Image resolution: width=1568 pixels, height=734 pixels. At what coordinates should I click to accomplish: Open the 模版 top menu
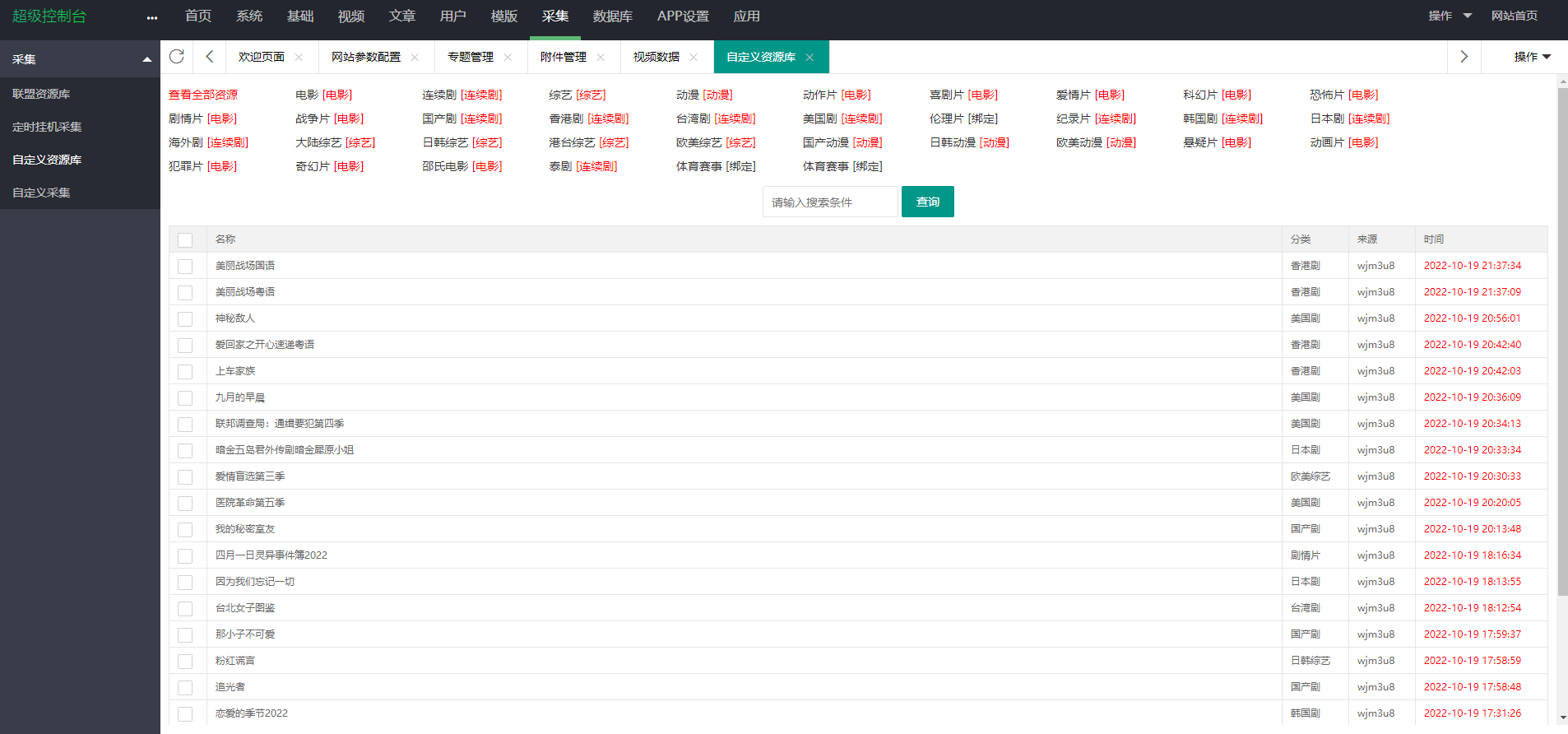(504, 16)
